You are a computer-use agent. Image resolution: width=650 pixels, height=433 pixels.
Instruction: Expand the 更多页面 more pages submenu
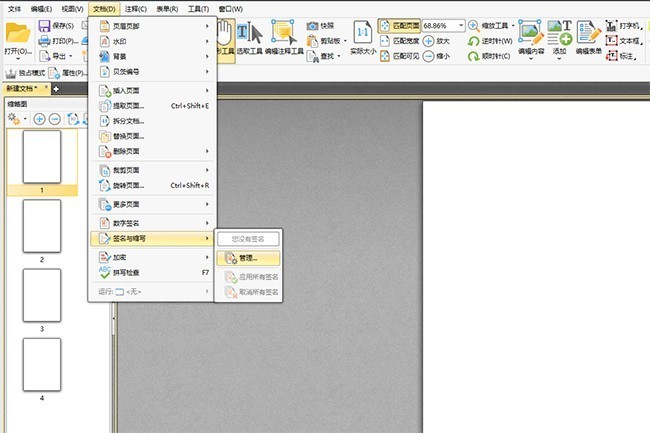pos(153,204)
